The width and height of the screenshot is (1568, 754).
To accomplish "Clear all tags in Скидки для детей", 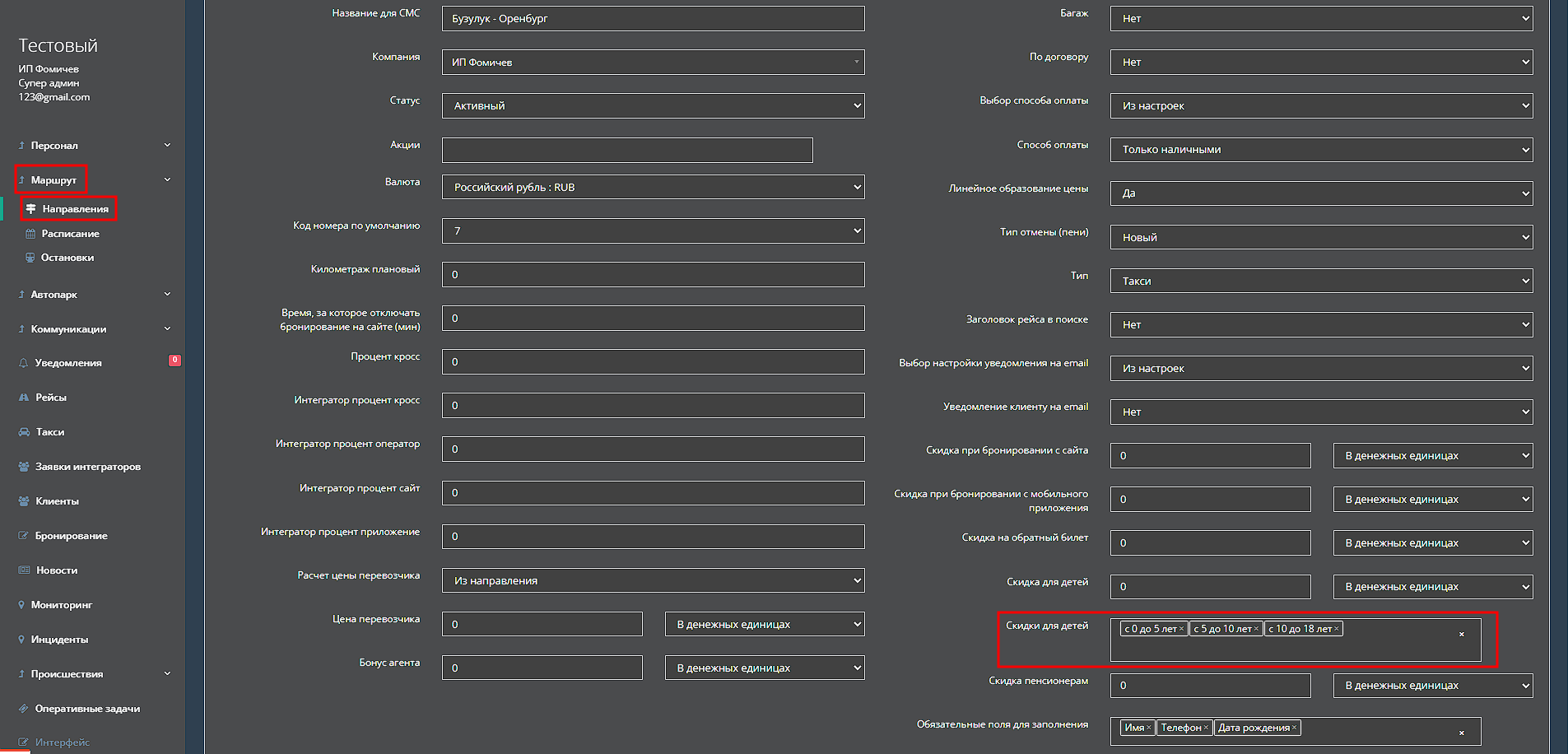I will click(x=1462, y=634).
